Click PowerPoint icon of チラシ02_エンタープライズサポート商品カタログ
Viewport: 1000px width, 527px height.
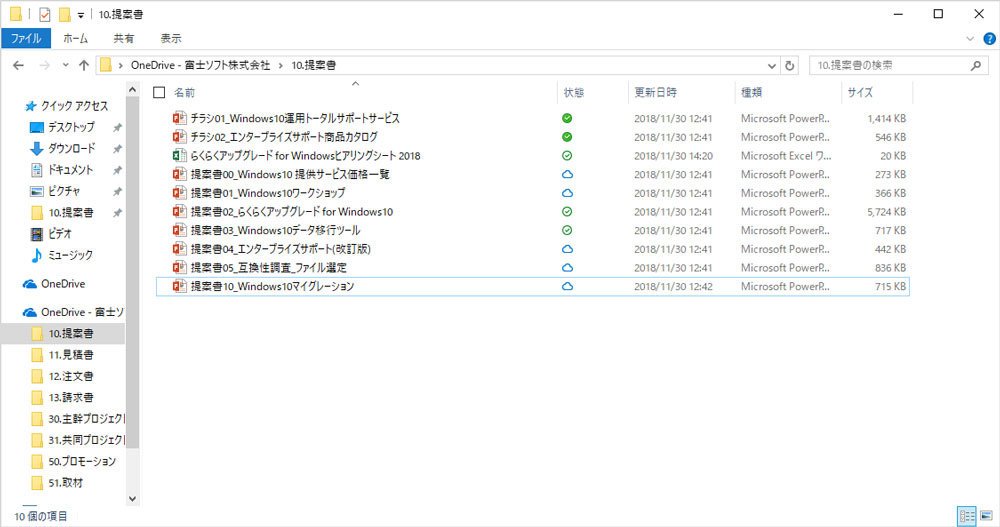point(179,137)
